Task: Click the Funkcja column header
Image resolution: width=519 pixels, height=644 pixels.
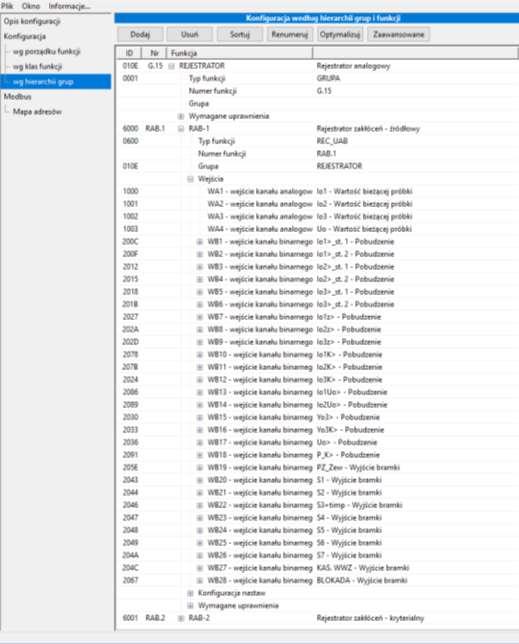Action: point(240,53)
